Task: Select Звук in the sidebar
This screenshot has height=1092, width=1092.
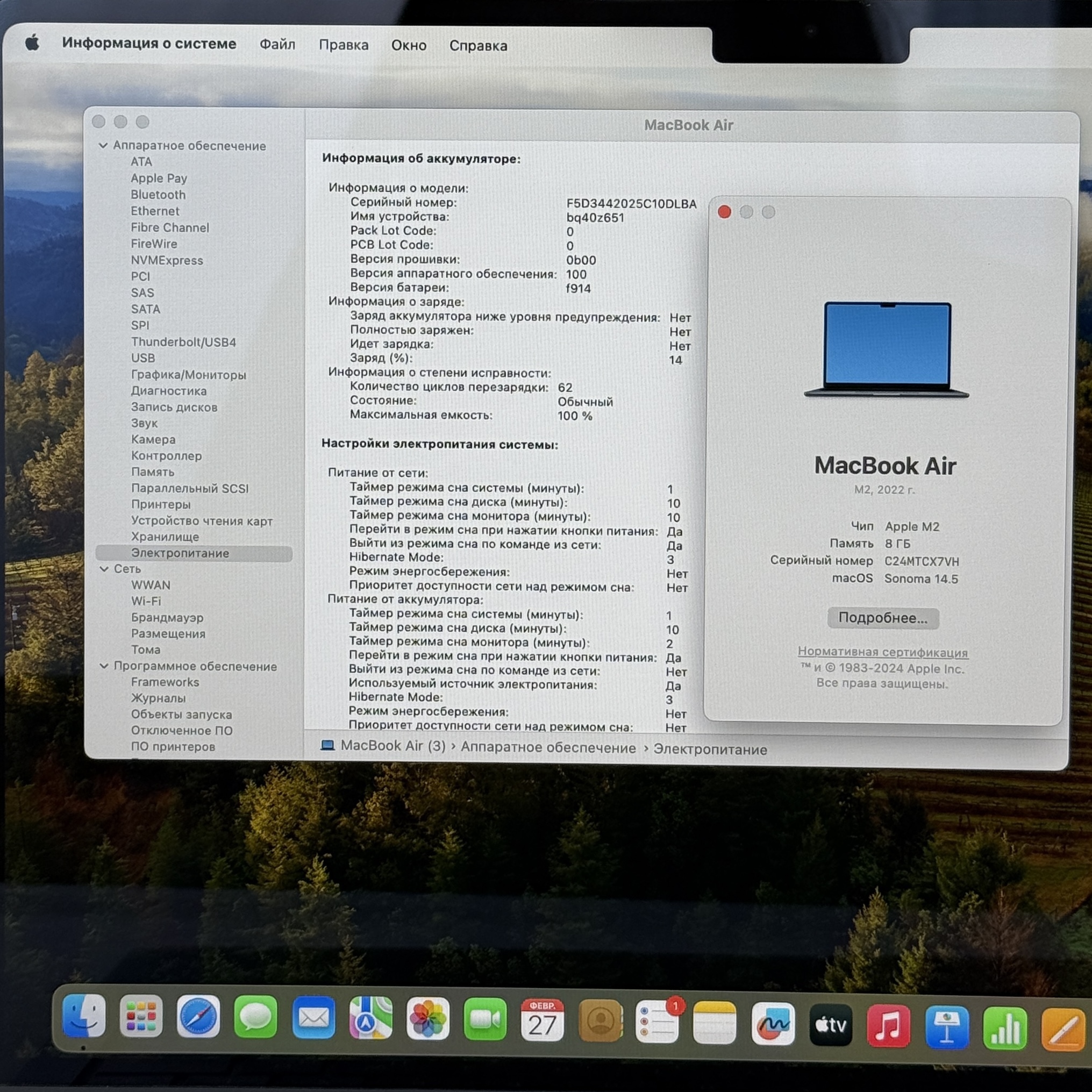Action: pos(144,423)
